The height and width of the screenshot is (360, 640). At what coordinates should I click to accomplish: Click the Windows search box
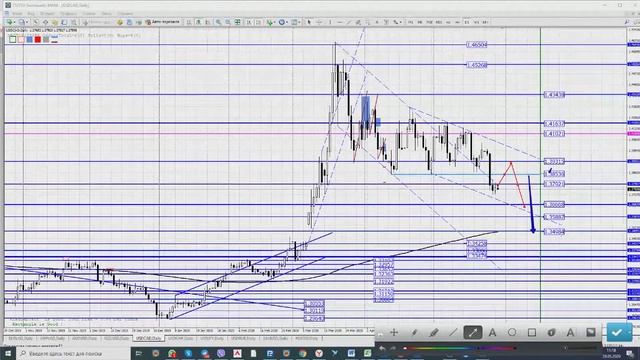pos(73,353)
